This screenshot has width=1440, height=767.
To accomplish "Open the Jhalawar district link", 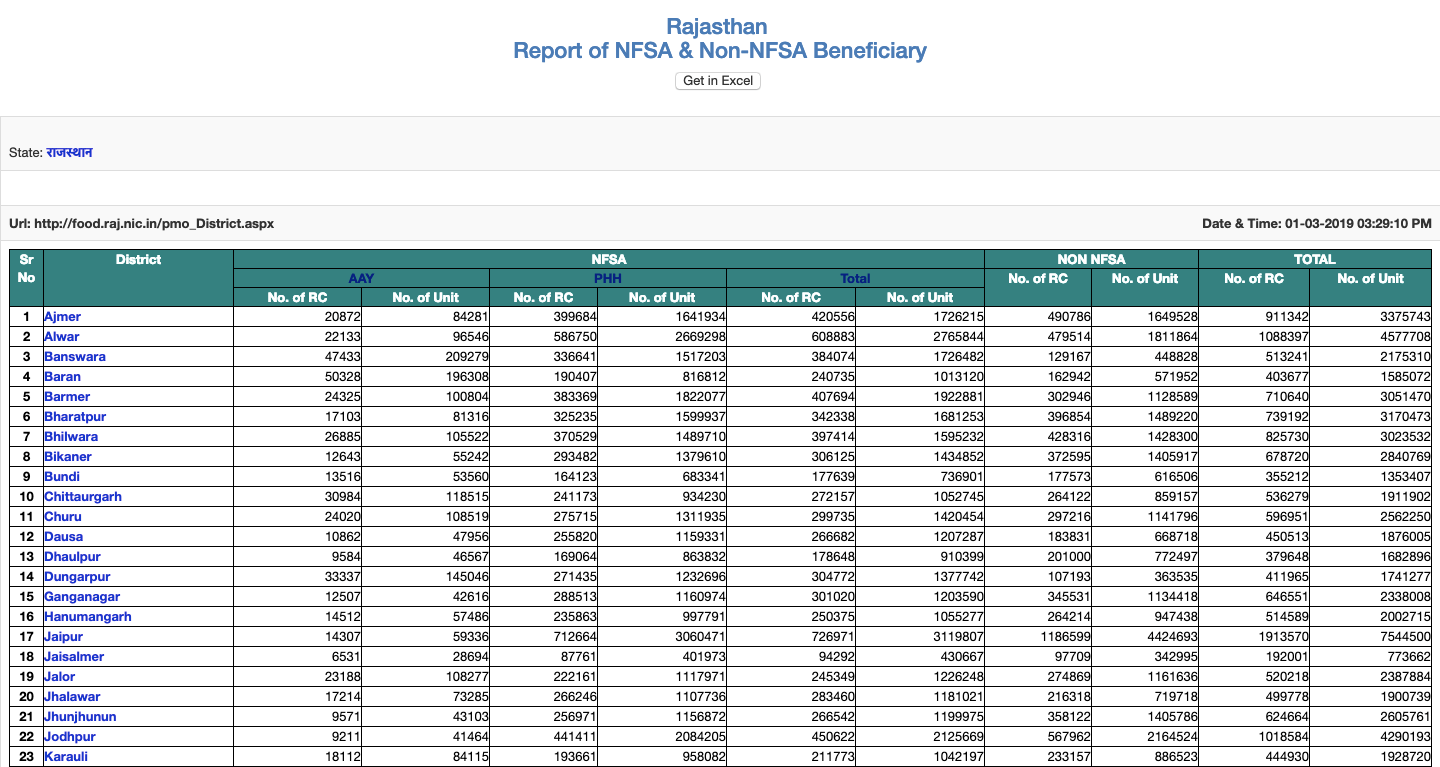I will [x=72, y=697].
